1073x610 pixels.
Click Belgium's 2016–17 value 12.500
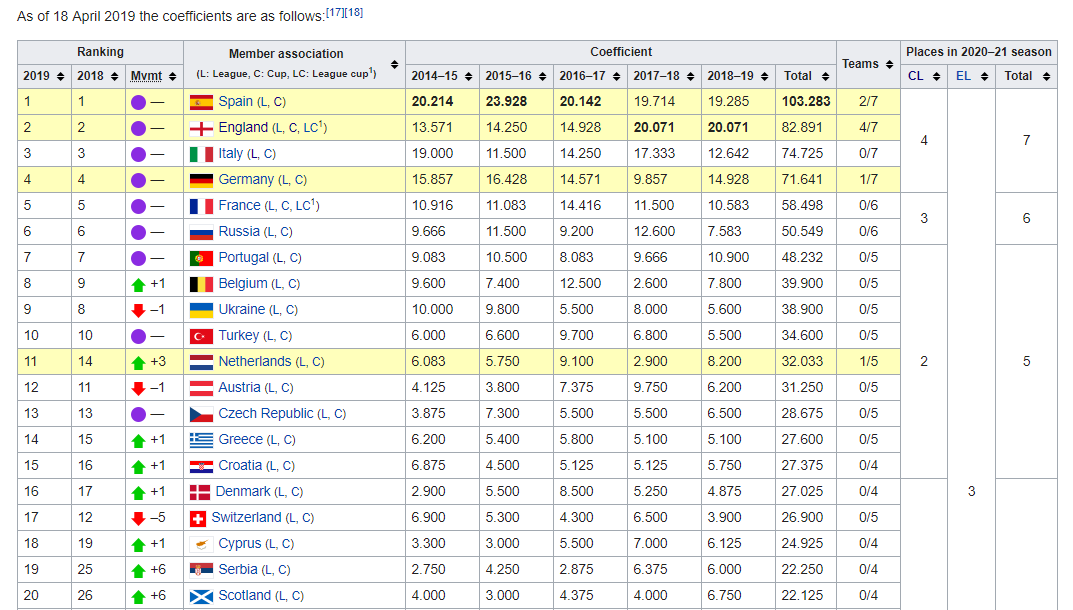580,283
